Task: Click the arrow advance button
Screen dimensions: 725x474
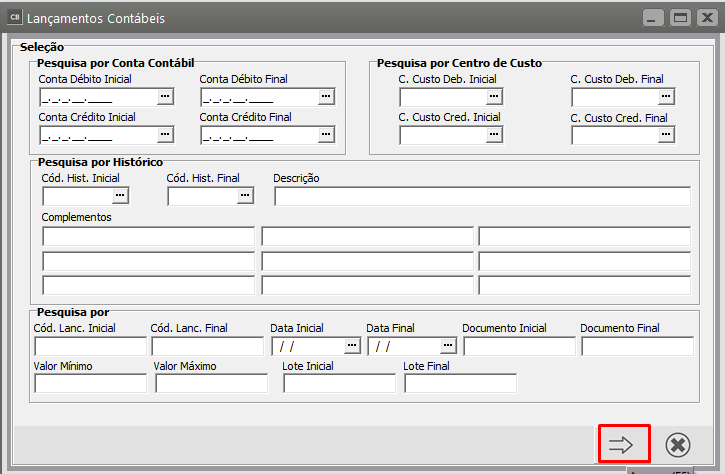Action: point(624,444)
